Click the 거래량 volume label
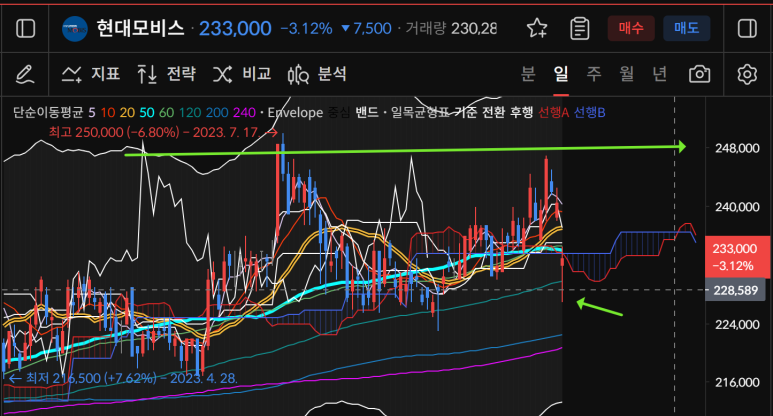The width and height of the screenshot is (773, 416). click(425, 29)
